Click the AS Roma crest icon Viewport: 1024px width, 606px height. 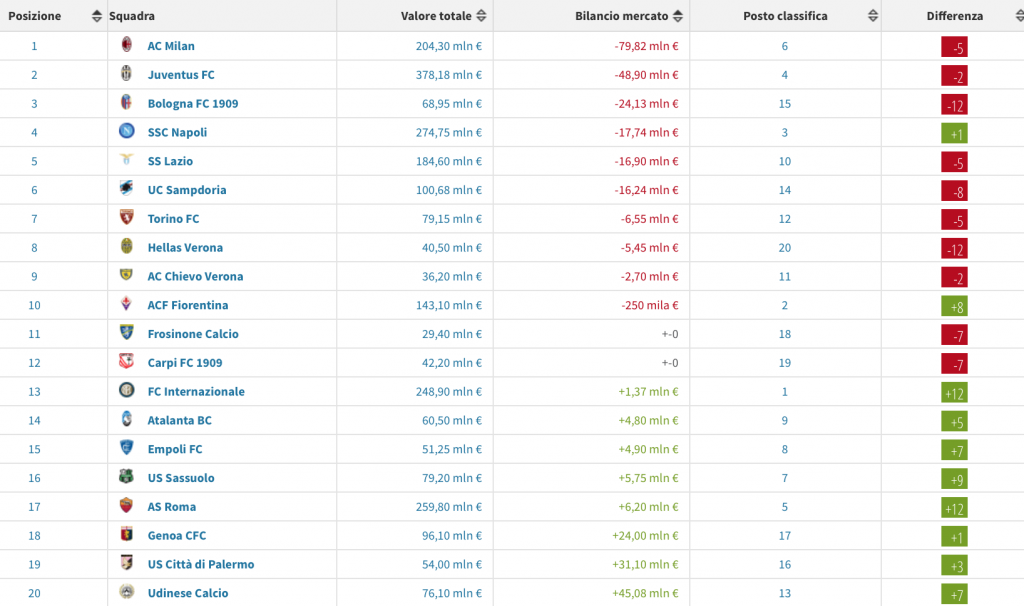click(127, 506)
